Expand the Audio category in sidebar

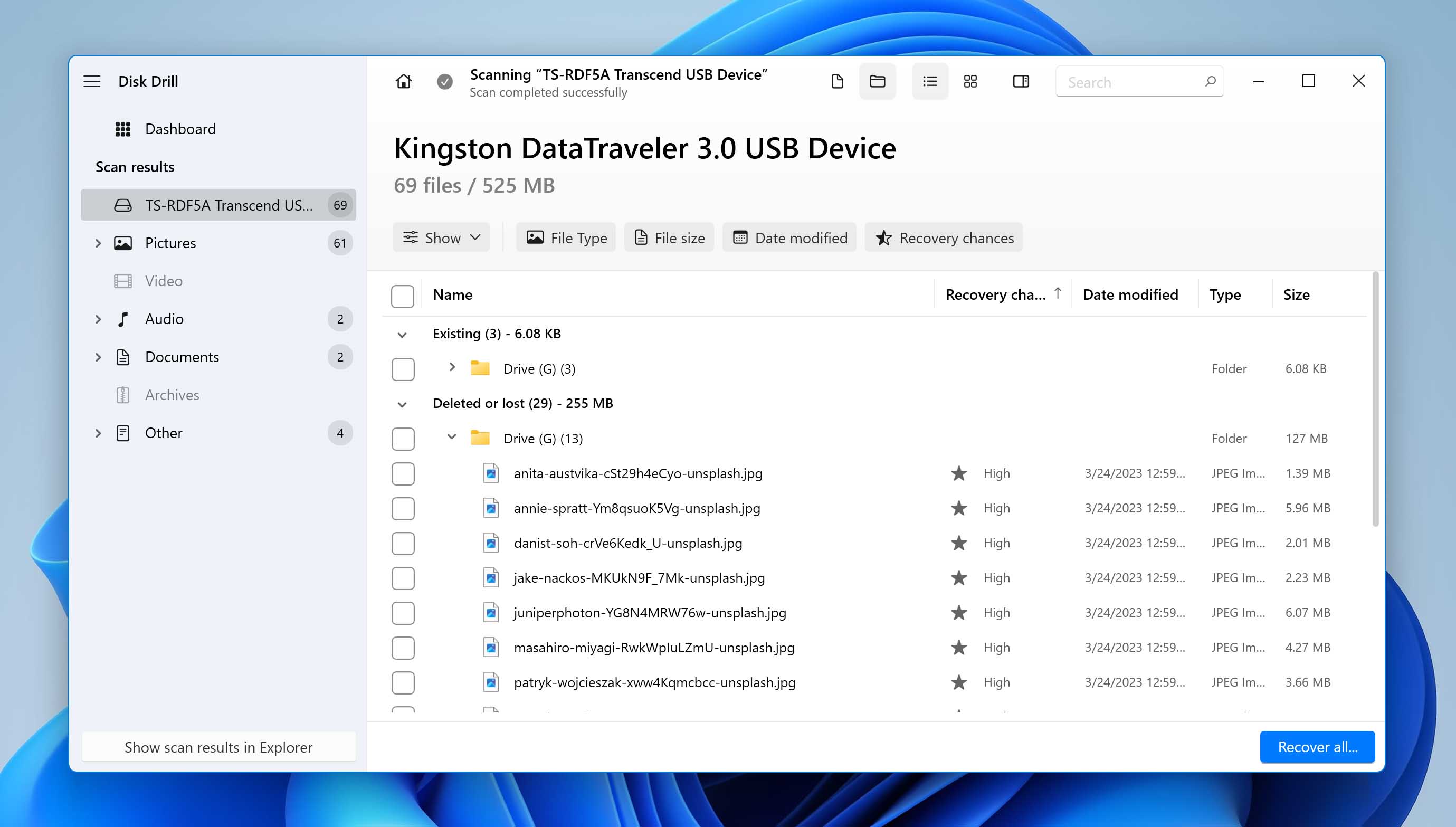pos(98,319)
